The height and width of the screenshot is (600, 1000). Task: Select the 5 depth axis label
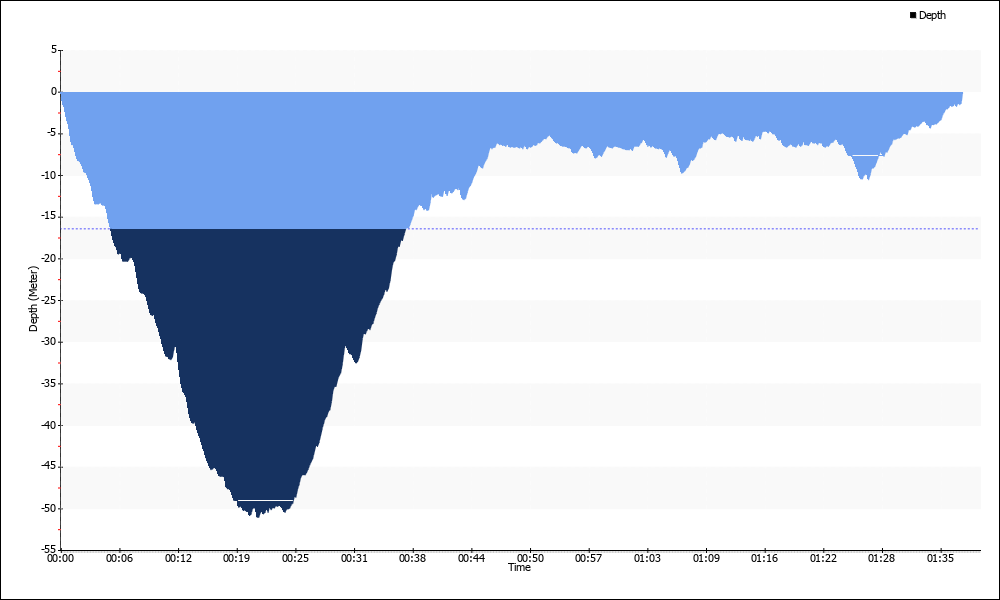54,50
